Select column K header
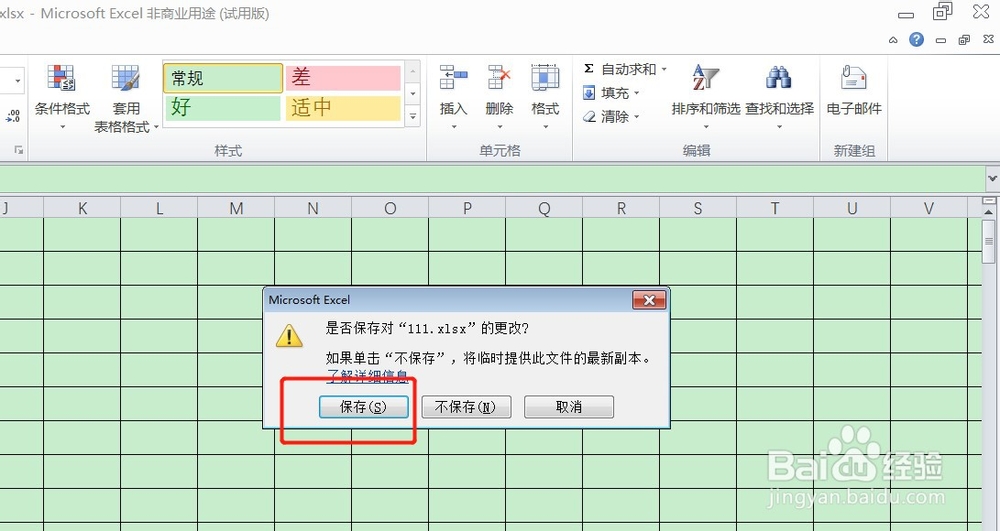Screen dimensions: 1000x531 point(82,208)
